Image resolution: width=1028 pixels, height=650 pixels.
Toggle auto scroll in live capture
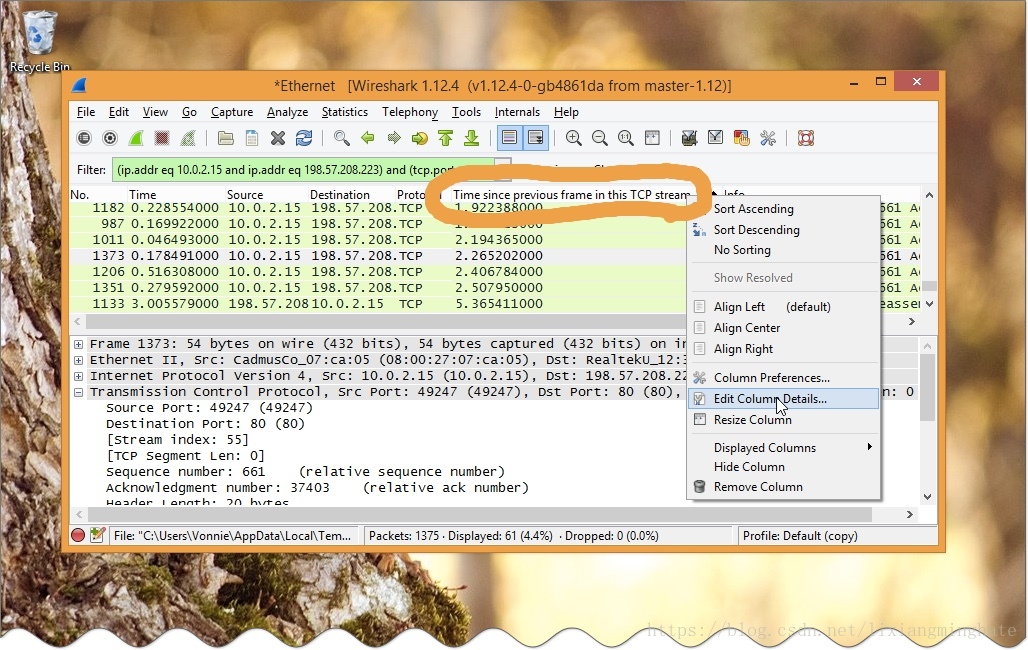tap(536, 138)
